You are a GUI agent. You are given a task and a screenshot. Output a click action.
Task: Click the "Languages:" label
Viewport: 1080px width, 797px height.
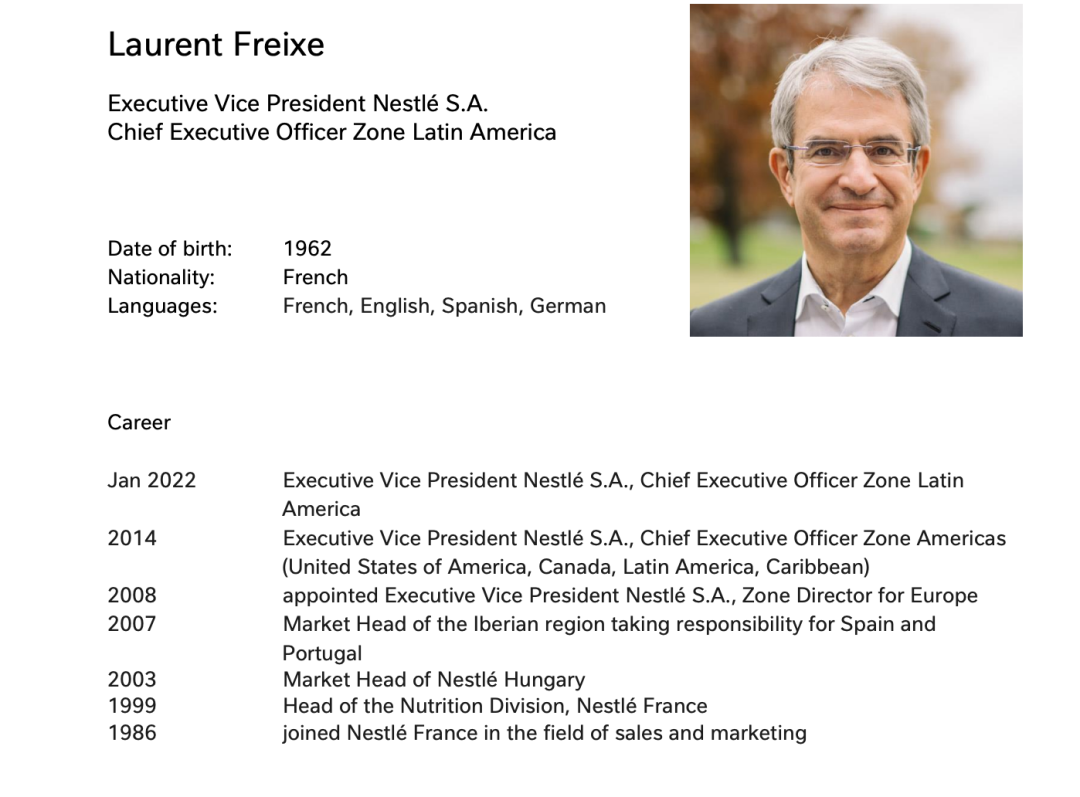[162, 306]
